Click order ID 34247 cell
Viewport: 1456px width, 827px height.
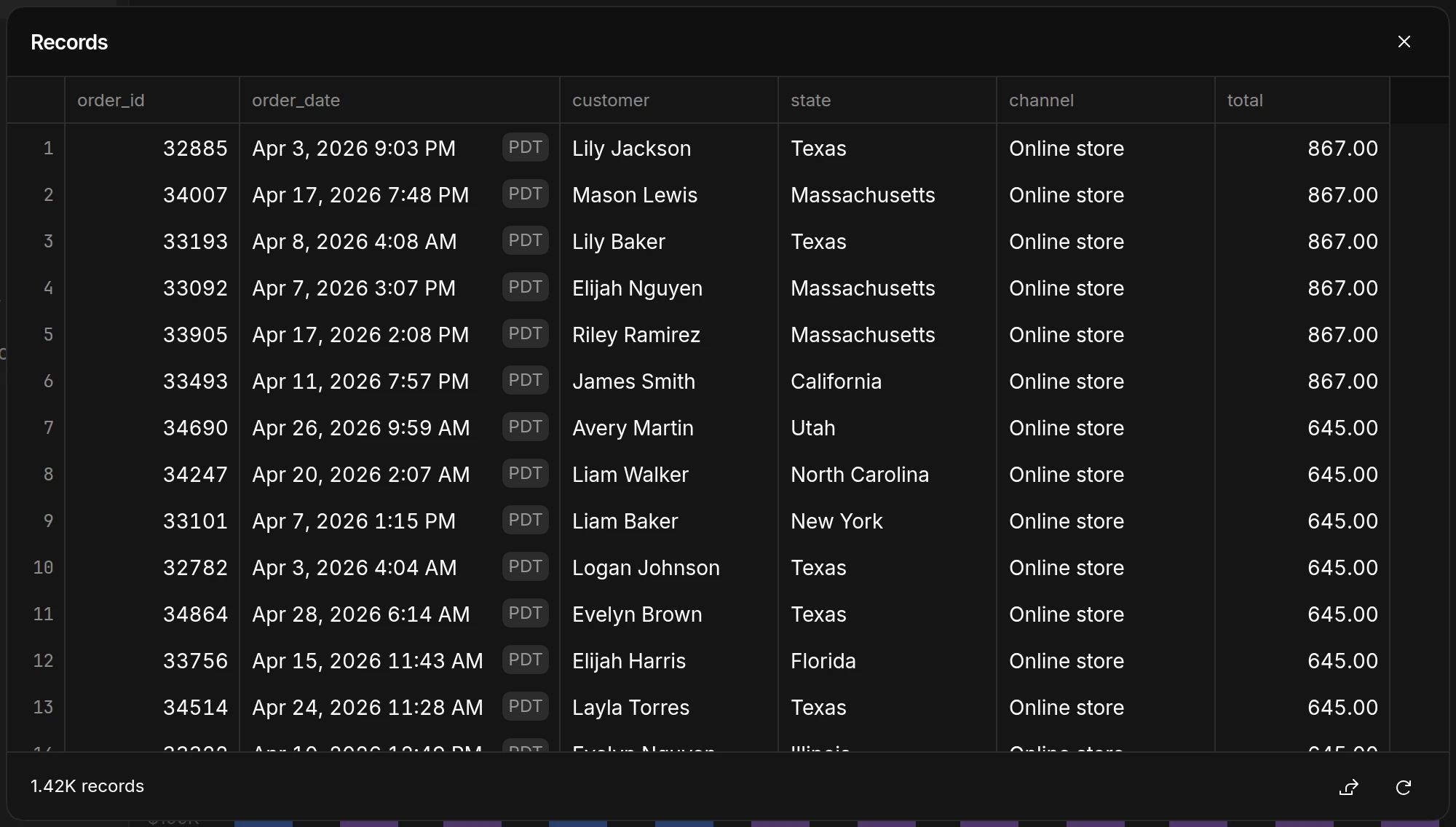coord(152,474)
